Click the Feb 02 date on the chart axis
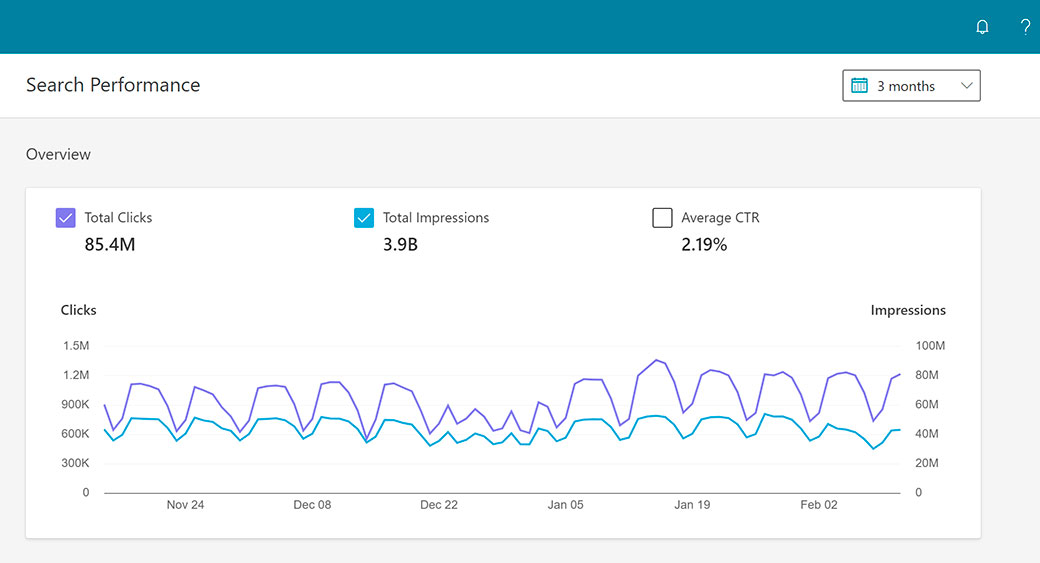Image resolution: width=1040 pixels, height=563 pixels. pos(818,505)
